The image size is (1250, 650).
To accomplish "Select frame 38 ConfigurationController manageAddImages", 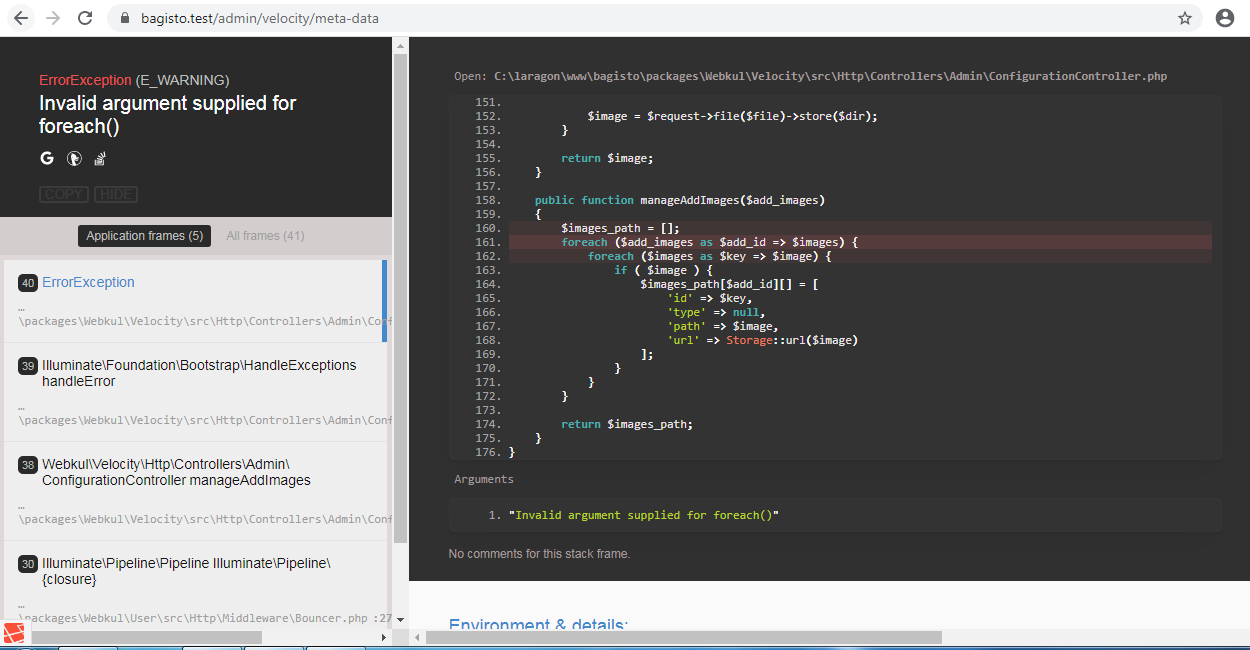I will [195, 491].
